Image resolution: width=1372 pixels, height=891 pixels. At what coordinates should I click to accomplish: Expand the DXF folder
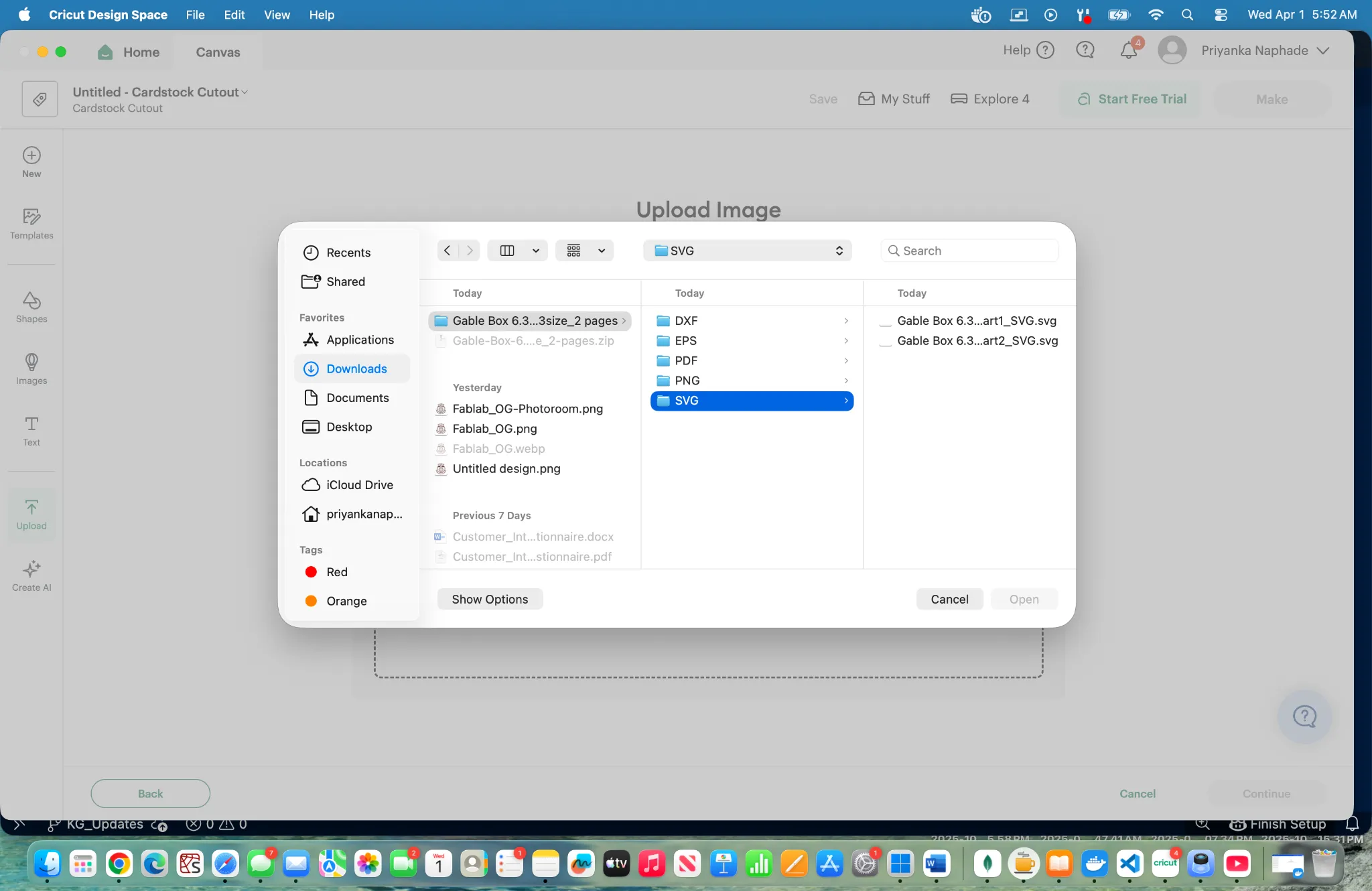coord(846,321)
